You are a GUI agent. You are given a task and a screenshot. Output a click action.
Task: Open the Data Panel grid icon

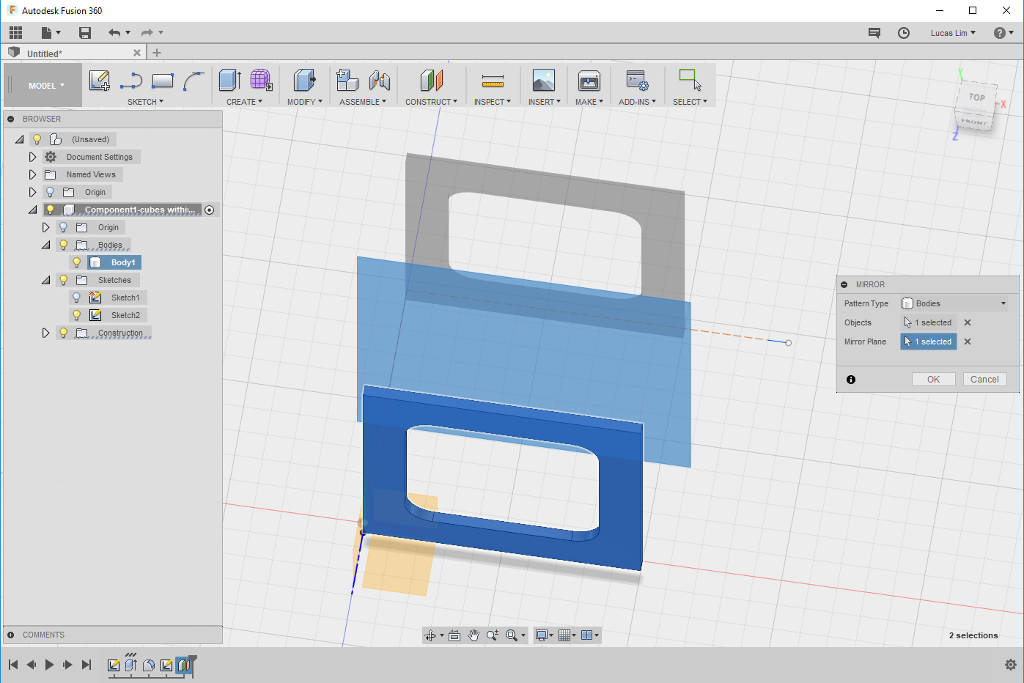[16, 33]
